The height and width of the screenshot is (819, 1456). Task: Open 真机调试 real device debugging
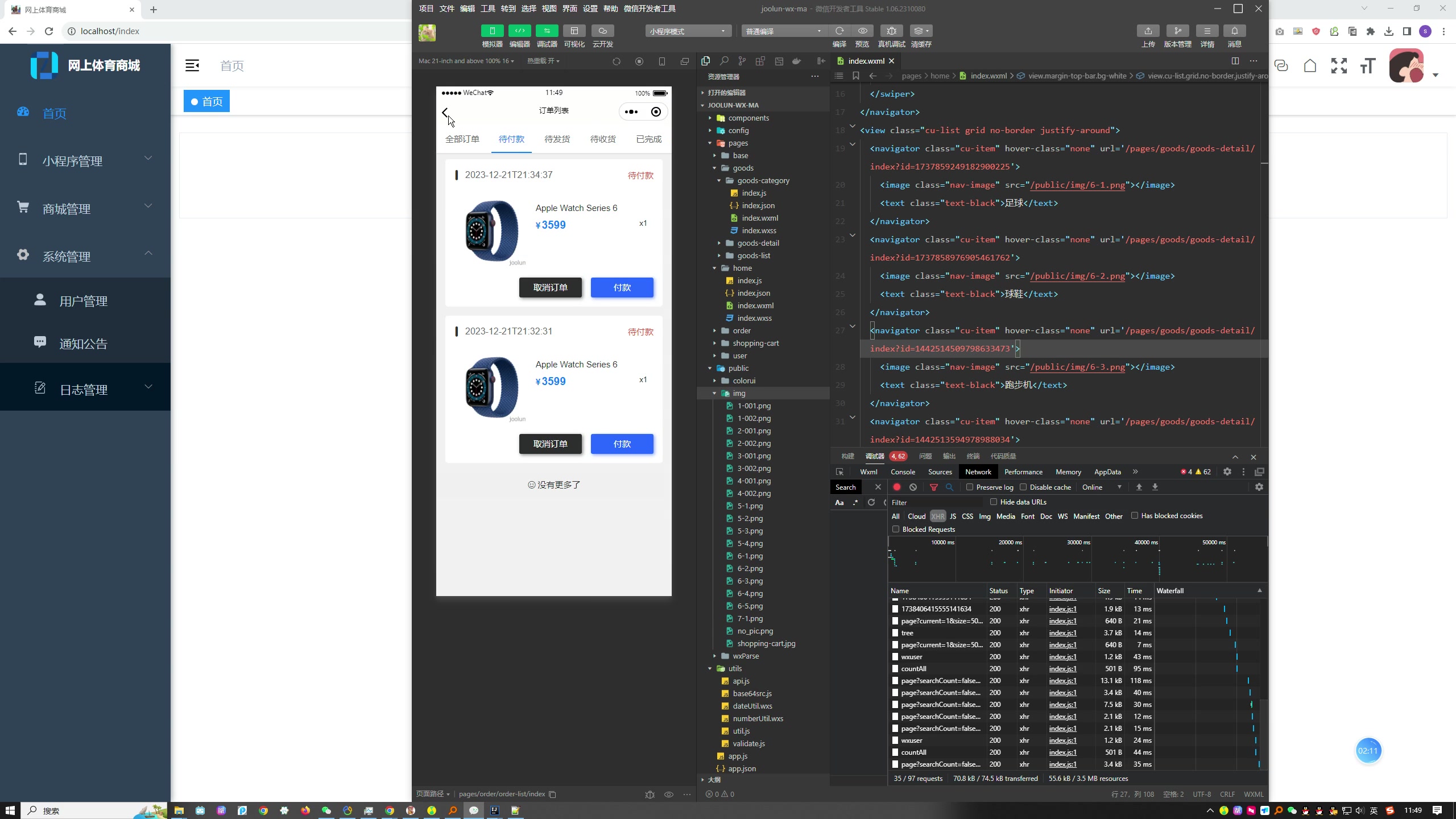(x=891, y=31)
